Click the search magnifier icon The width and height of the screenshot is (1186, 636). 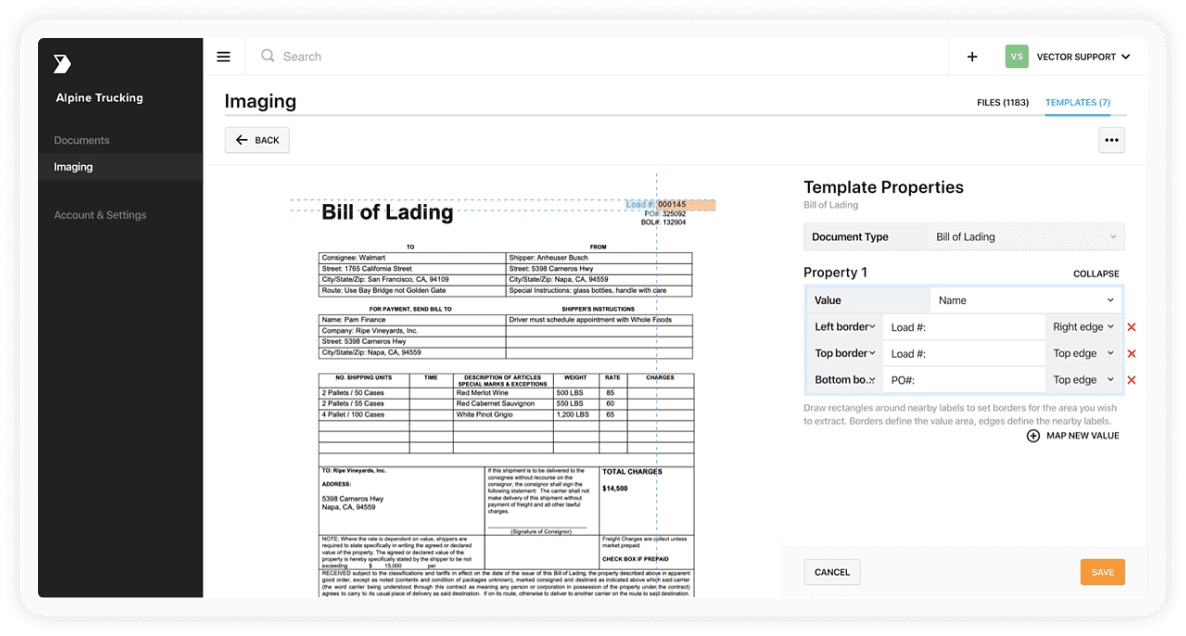click(x=267, y=56)
